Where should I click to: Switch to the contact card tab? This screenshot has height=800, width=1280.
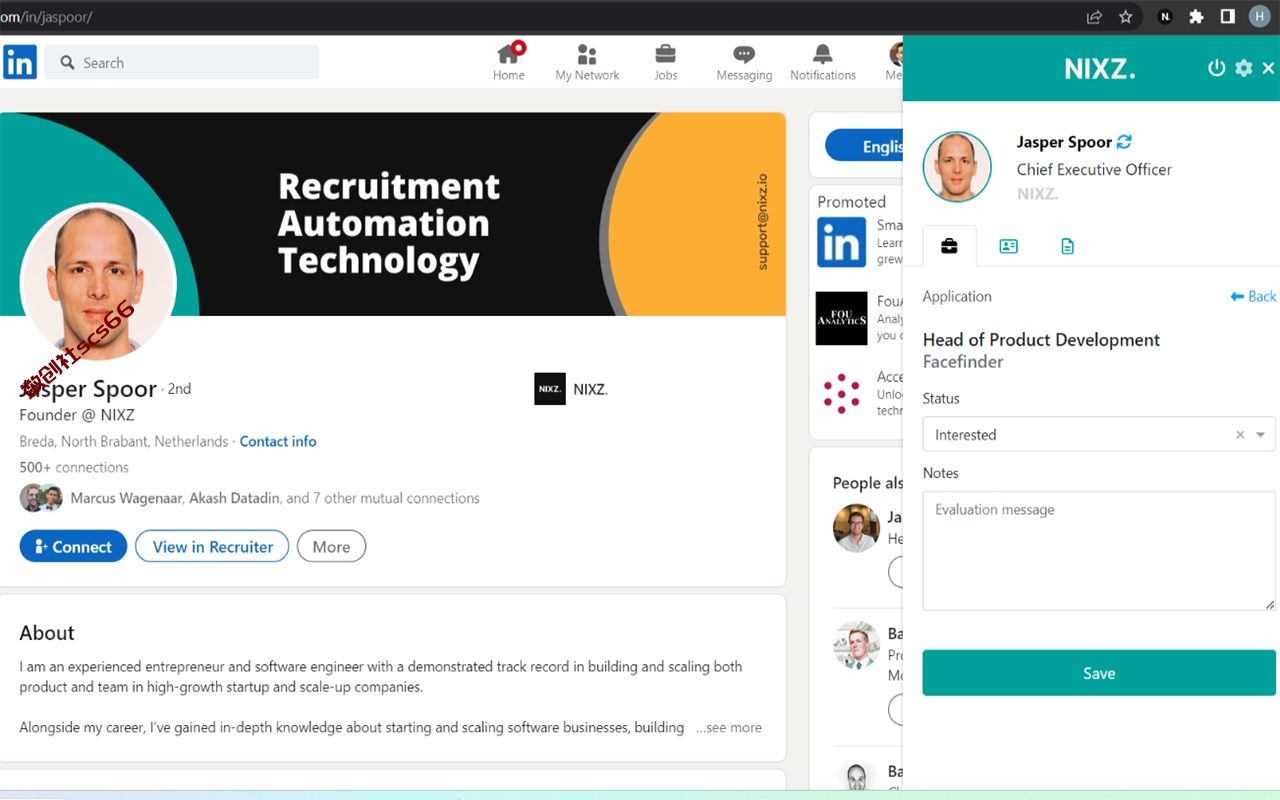(x=1008, y=246)
